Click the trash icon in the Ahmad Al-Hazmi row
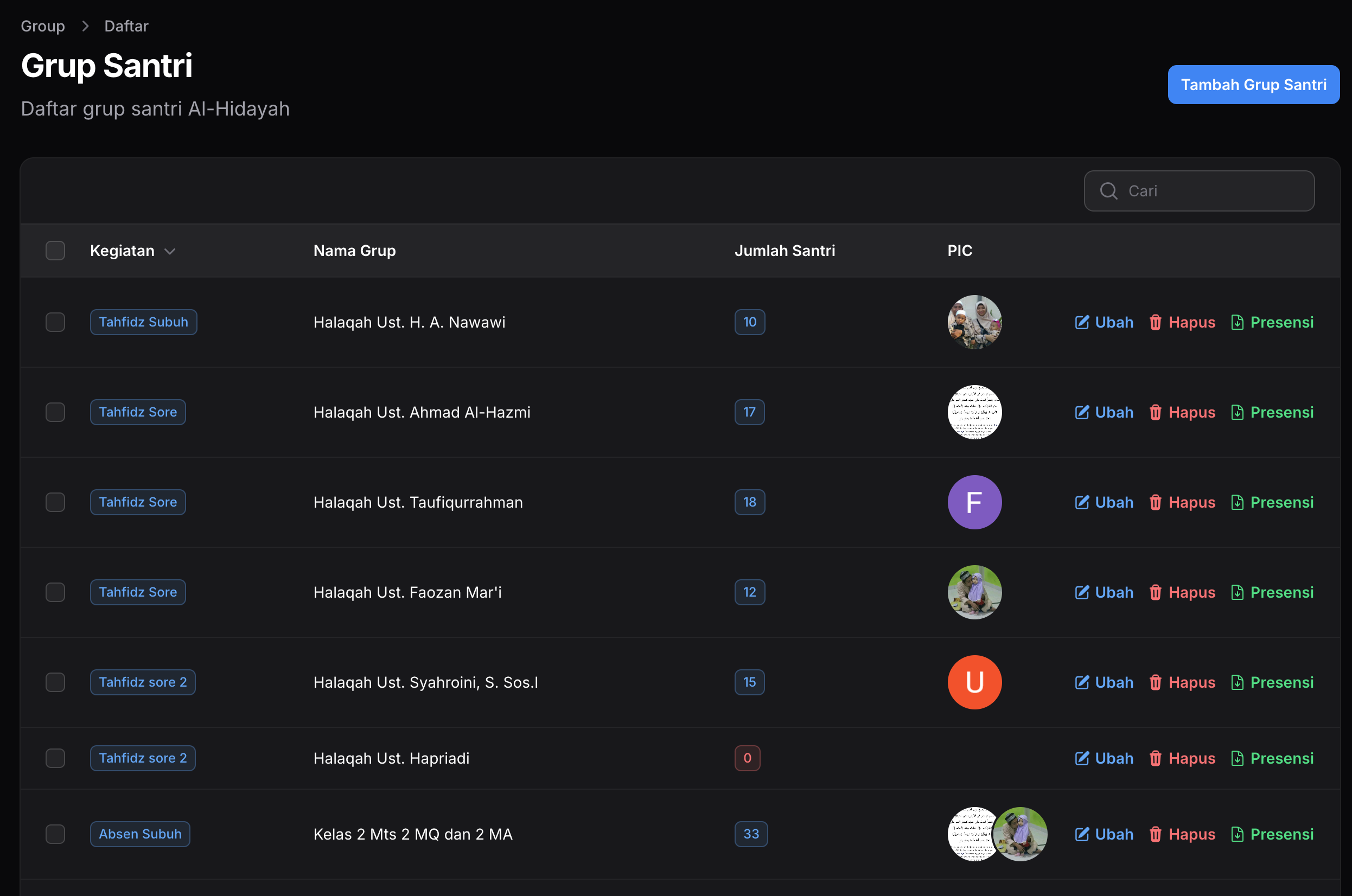The image size is (1352, 896). point(1155,412)
